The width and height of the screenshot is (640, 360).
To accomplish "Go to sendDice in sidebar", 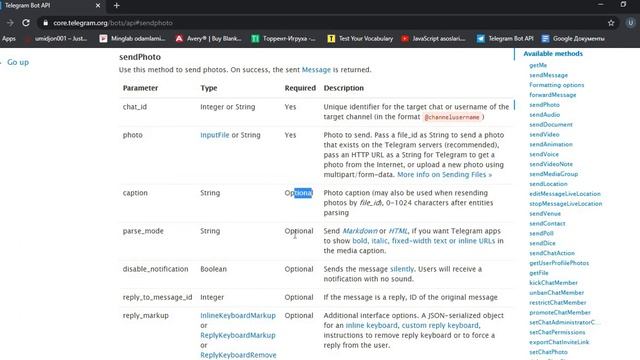I will 542,243.
